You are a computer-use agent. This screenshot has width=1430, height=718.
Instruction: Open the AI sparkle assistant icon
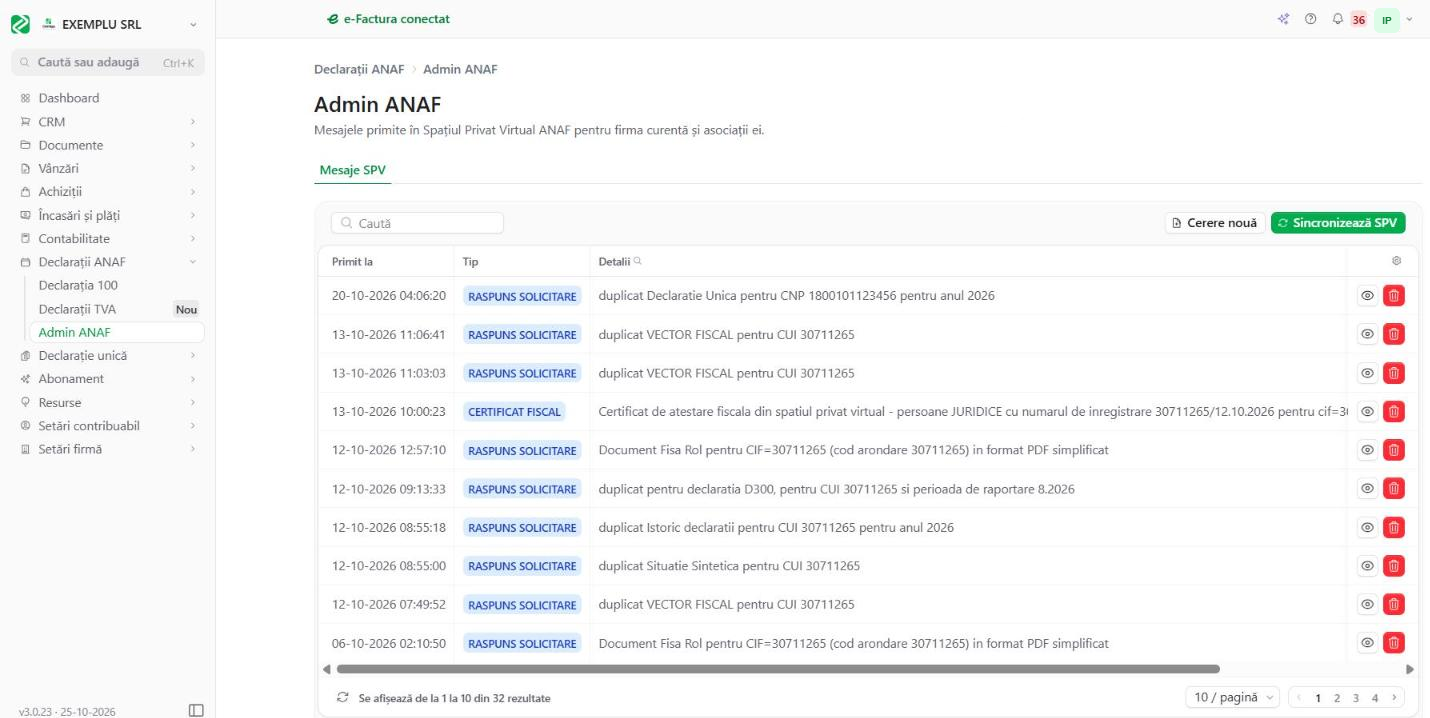[x=1284, y=19]
